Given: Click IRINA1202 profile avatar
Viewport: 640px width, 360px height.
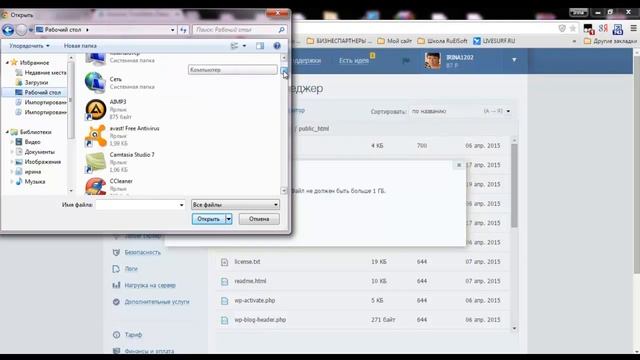Looking at the screenshot, I should (432, 60).
